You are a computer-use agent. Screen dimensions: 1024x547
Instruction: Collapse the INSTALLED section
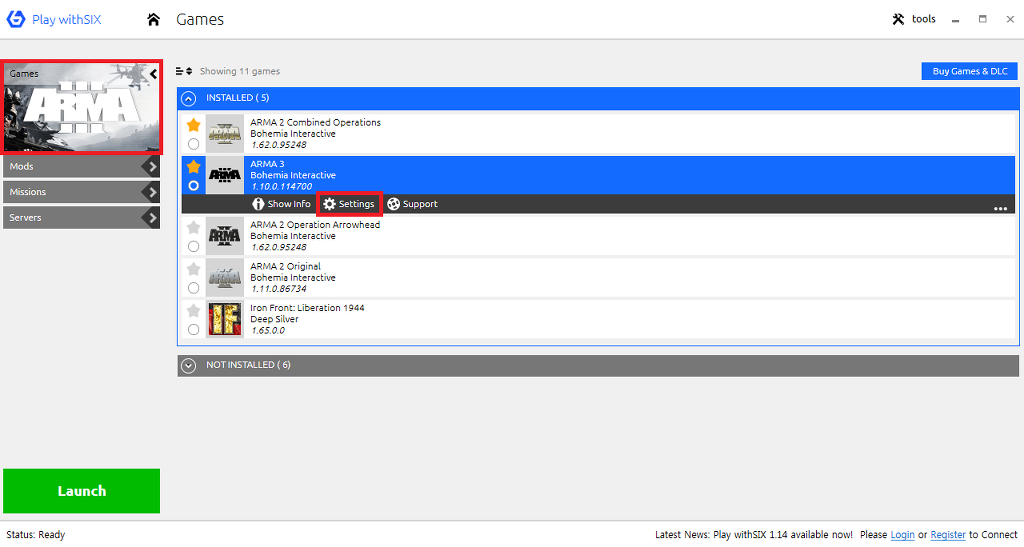click(189, 99)
